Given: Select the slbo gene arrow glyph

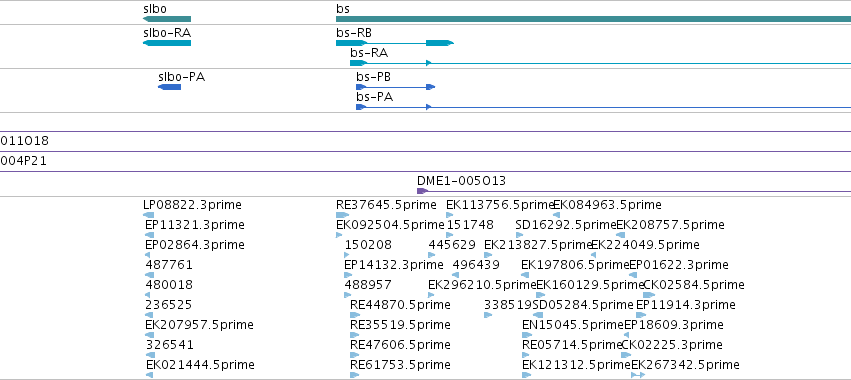Looking at the screenshot, I should 167,19.
